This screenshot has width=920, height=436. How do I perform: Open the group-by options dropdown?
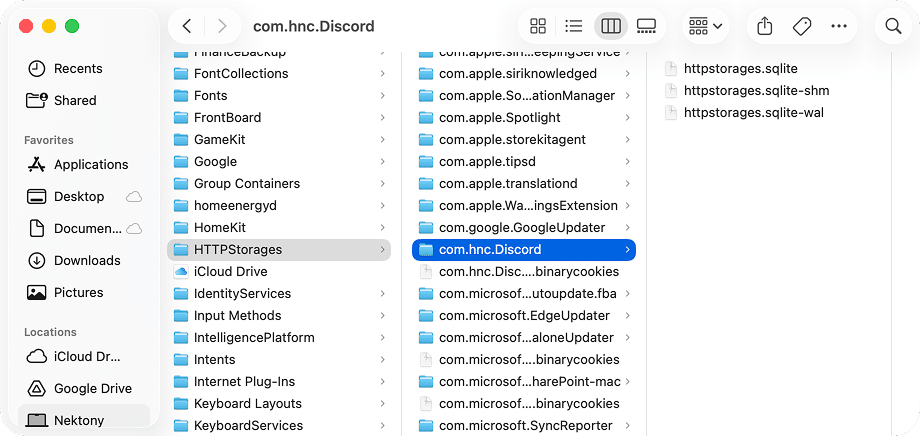coord(705,26)
